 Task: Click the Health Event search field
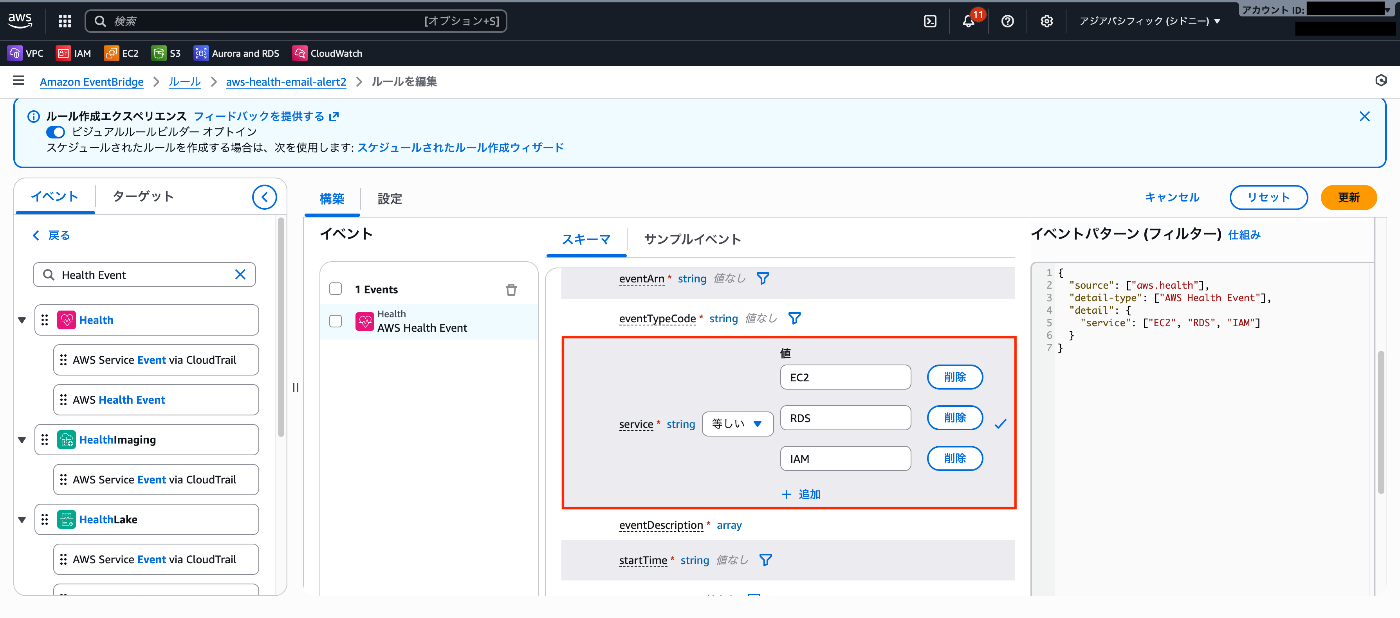coord(145,274)
